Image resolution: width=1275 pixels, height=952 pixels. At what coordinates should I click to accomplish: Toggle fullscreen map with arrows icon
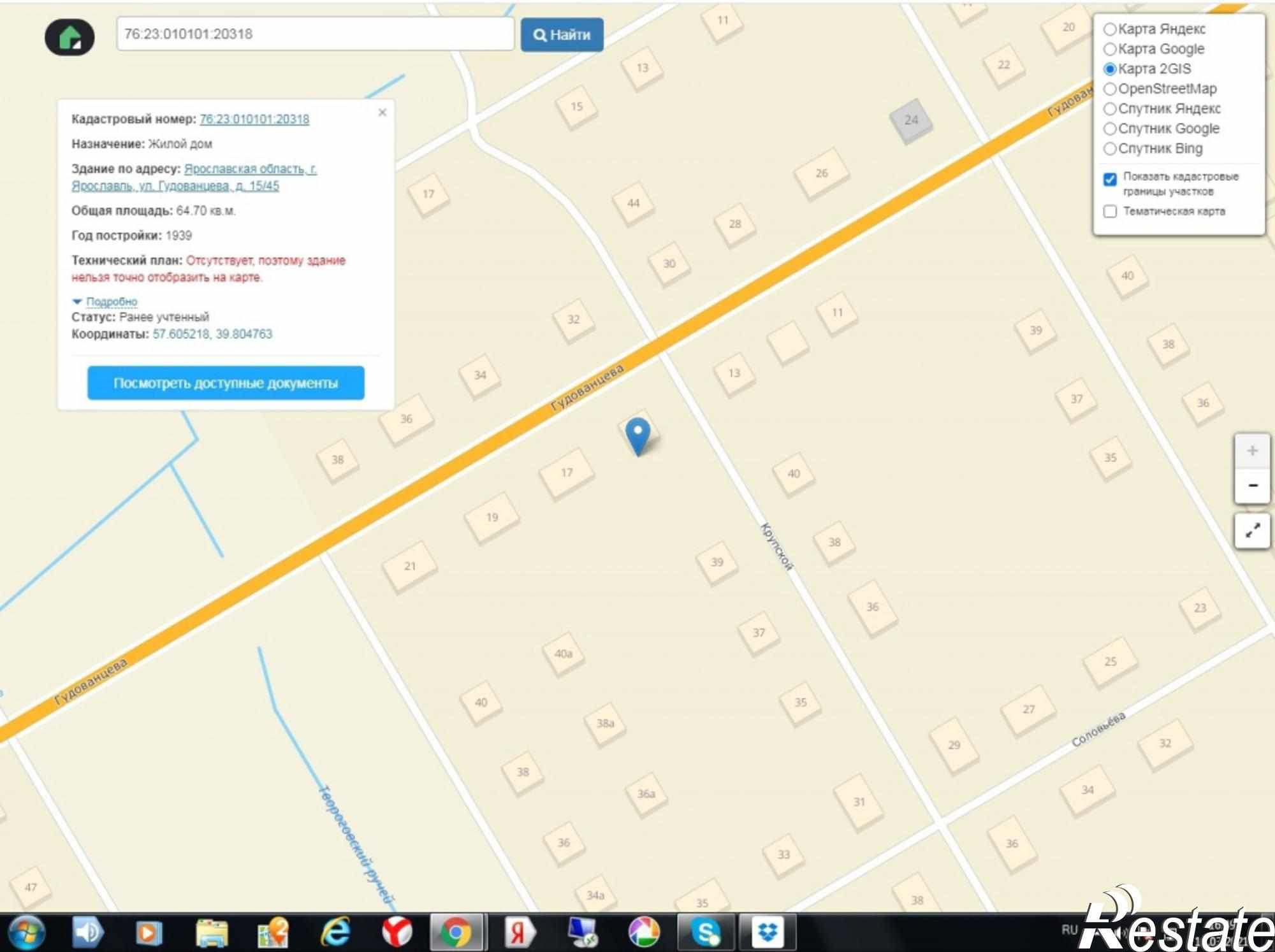coord(1252,530)
